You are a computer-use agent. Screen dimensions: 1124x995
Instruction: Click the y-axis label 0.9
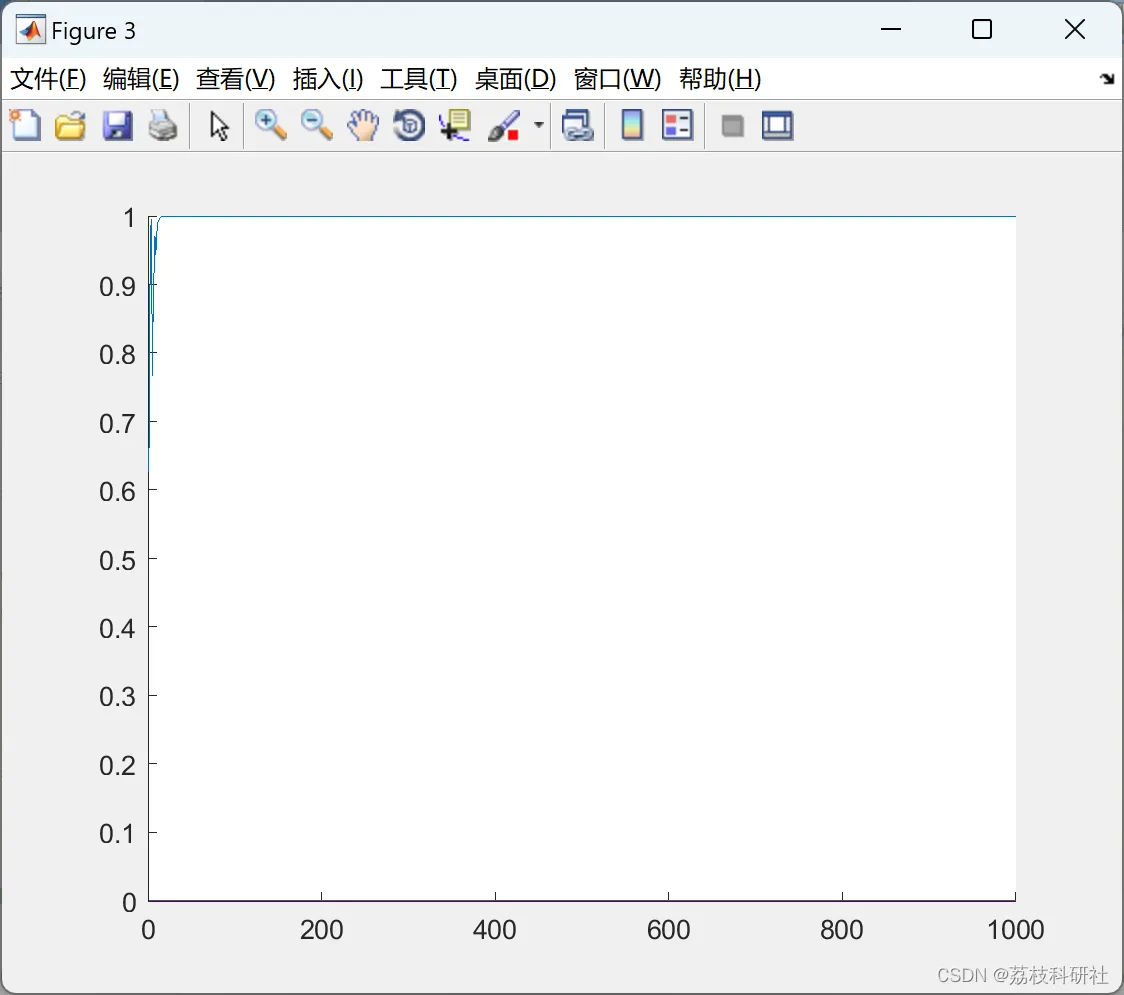tap(118, 286)
